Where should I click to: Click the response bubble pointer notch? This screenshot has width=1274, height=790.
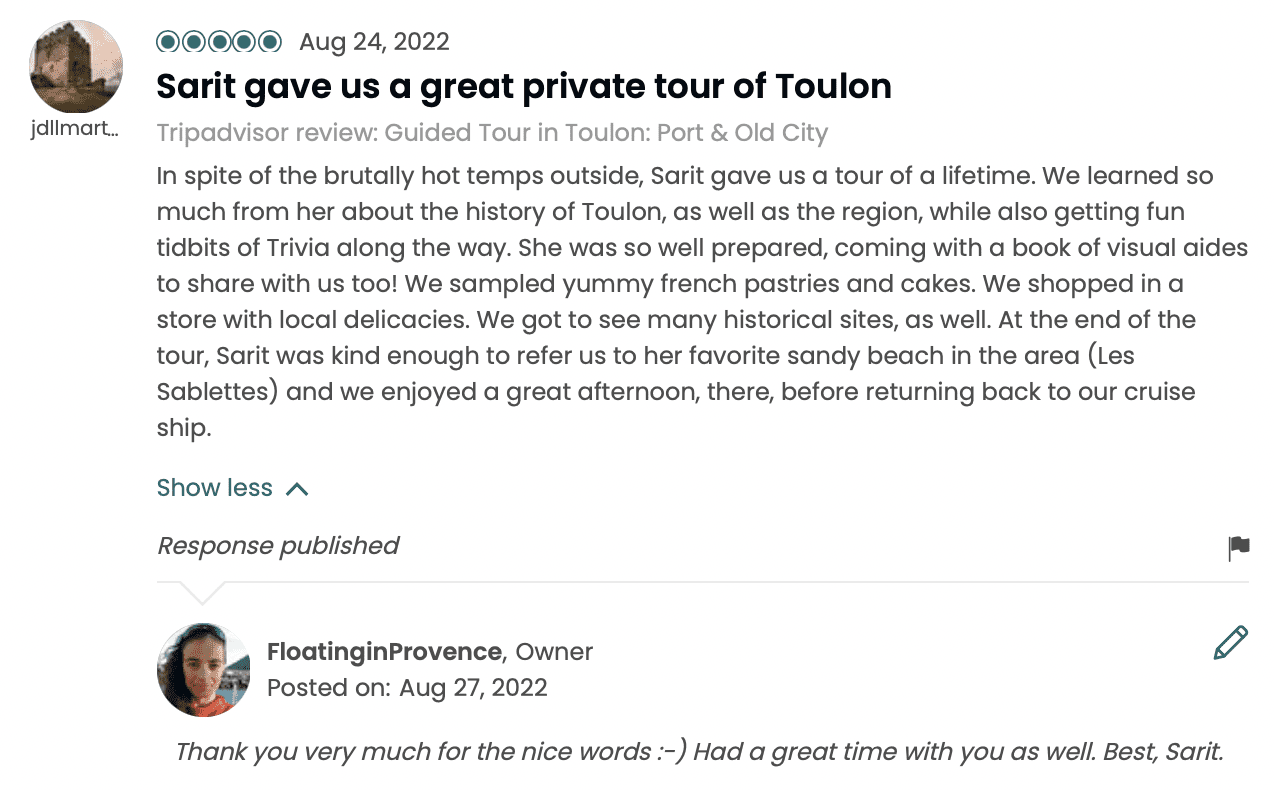[x=203, y=593]
